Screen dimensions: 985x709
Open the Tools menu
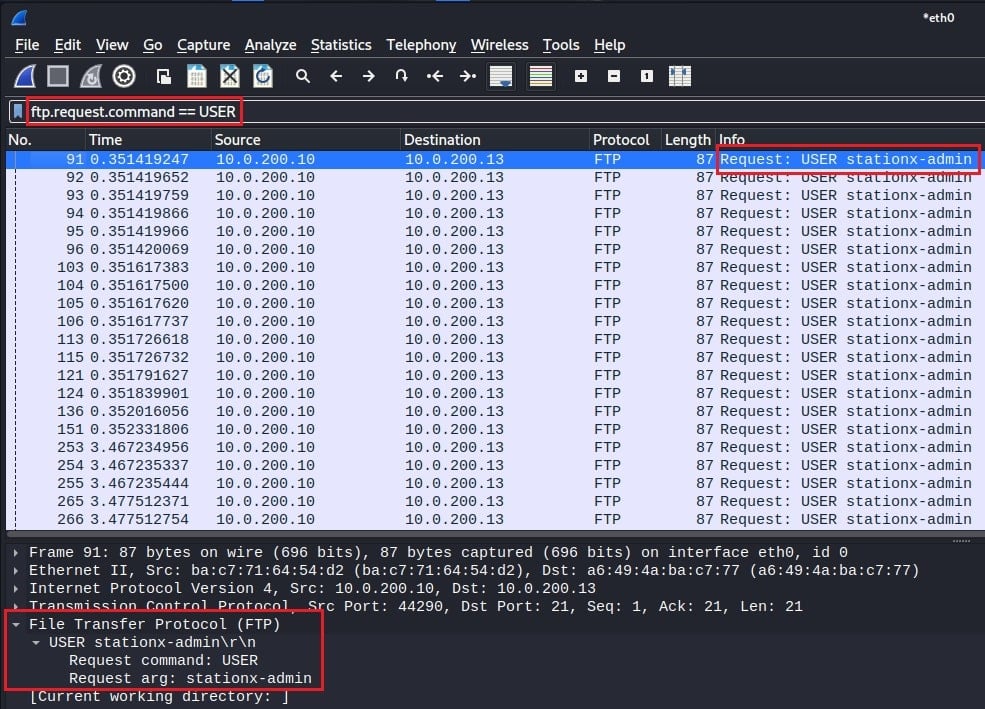[x=561, y=45]
